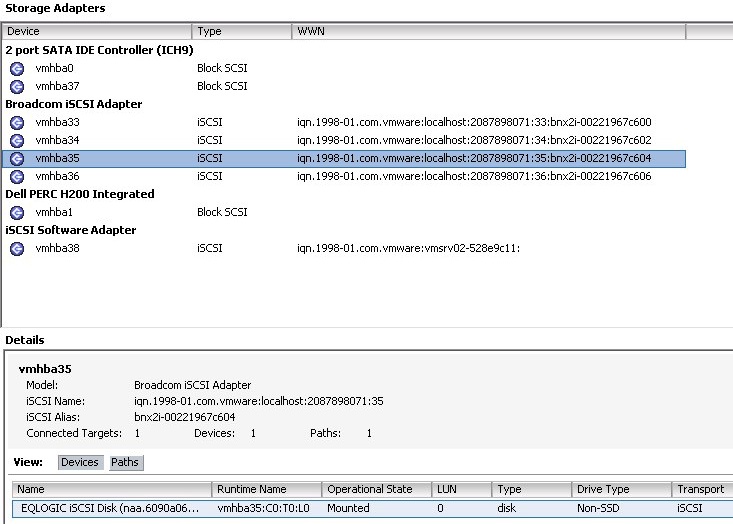Select the vmhba35 adapter name in list
Viewport: 733px width, 524px height.
pos(57,158)
